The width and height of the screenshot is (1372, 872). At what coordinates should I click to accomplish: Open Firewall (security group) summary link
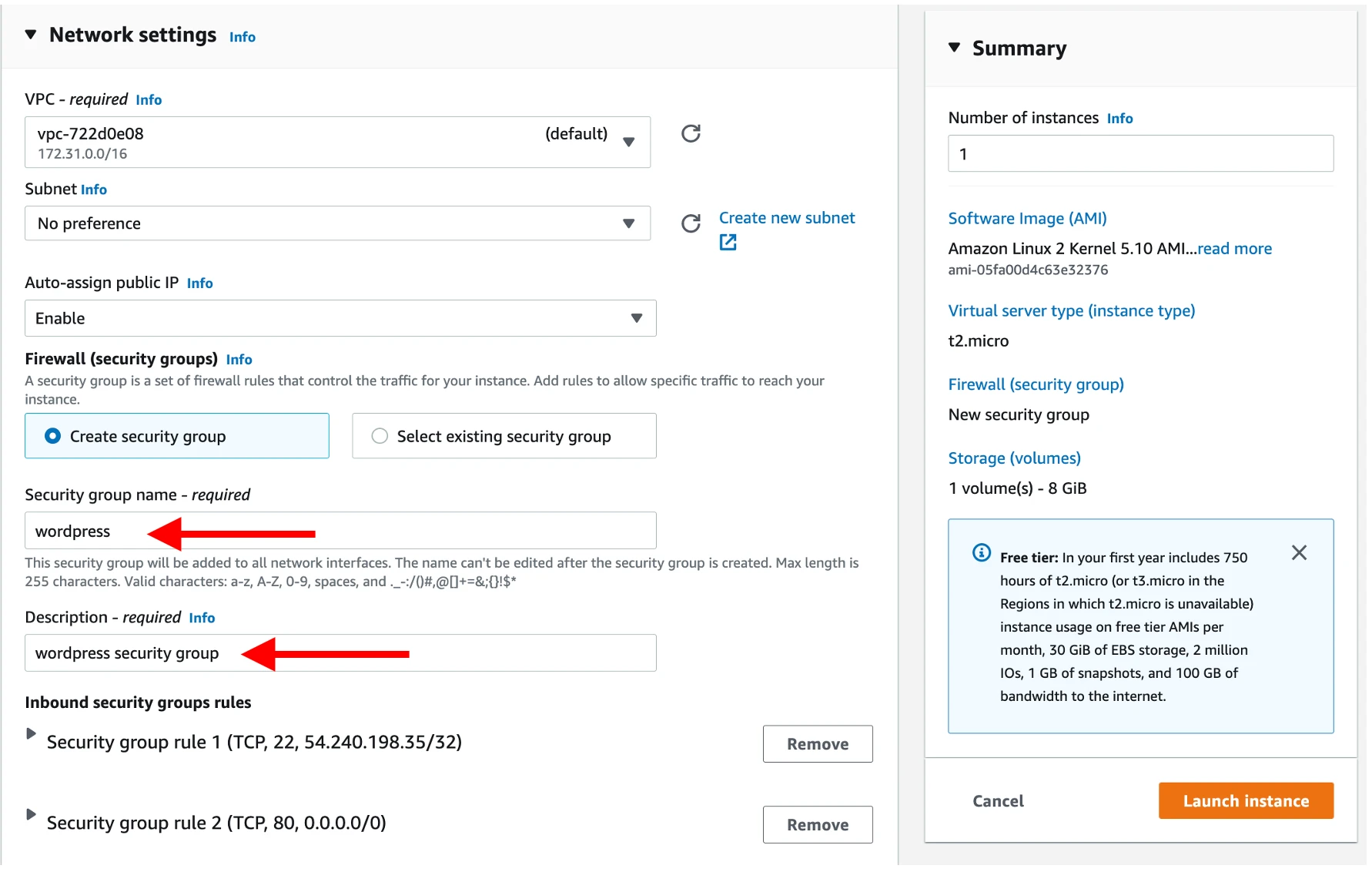(1036, 384)
